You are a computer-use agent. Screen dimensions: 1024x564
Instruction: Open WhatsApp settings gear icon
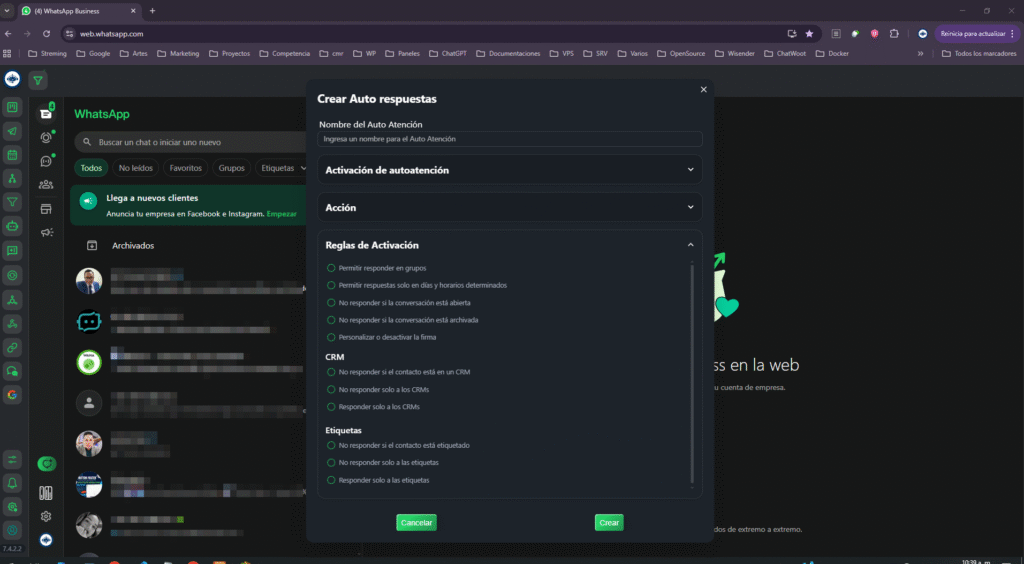click(46, 516)
